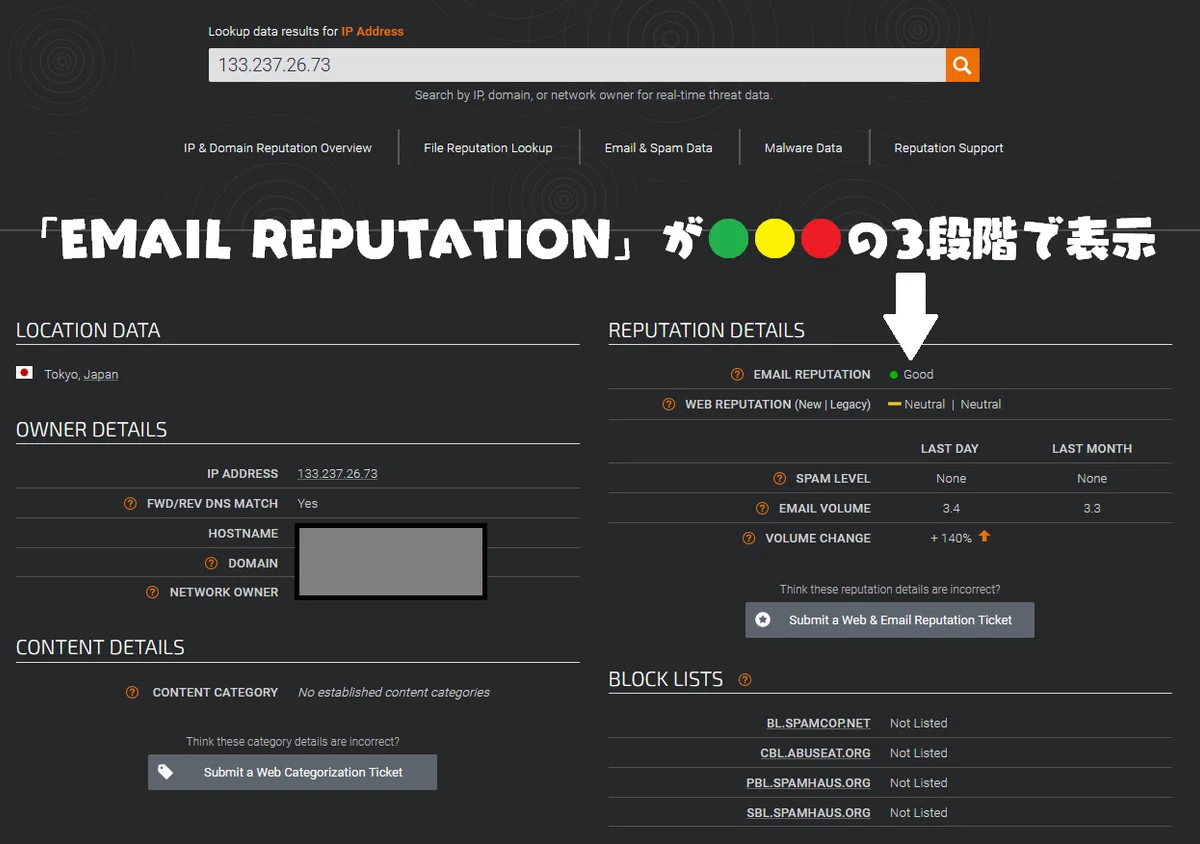The image size is (1200, 844).
Task: Open Reputation Support tab
Action: click(949, 148)
